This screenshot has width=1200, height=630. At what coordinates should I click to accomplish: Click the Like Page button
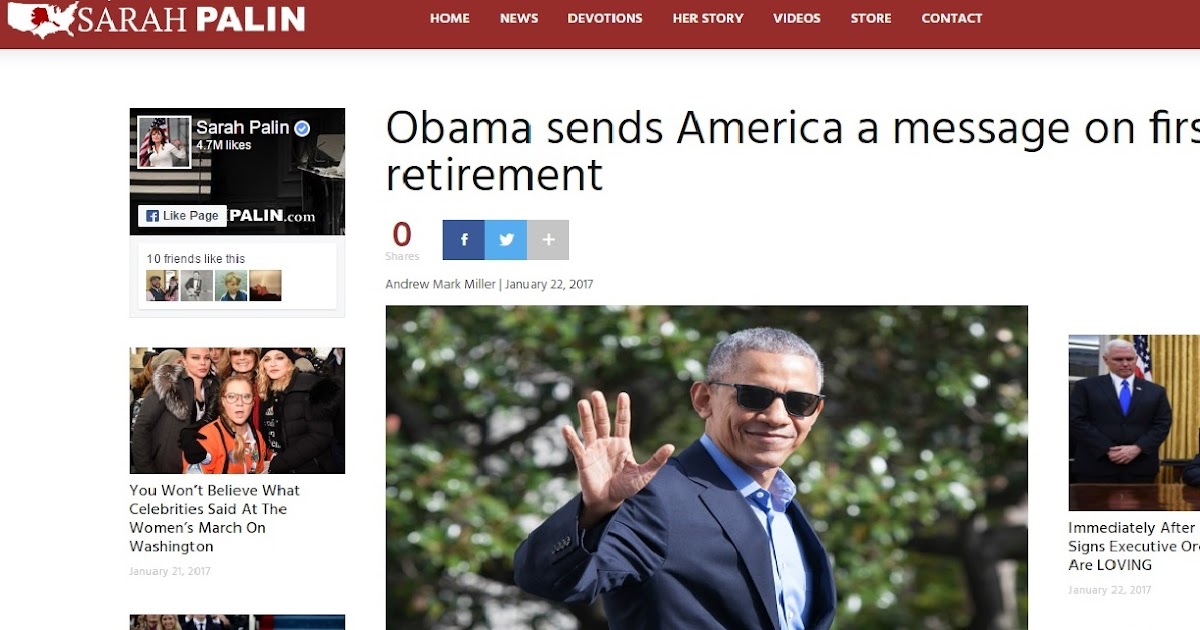(x=182, y=215)
